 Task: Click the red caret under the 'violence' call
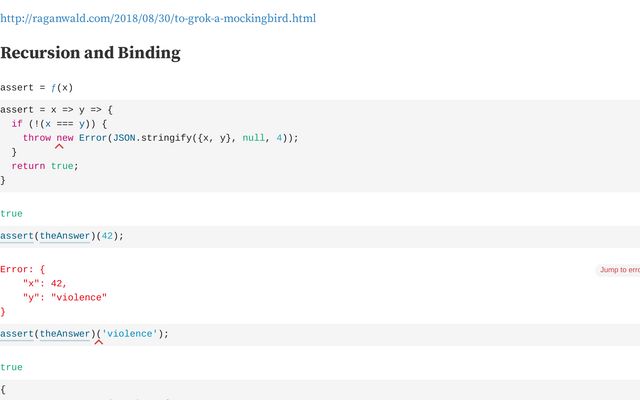(98, 342)
